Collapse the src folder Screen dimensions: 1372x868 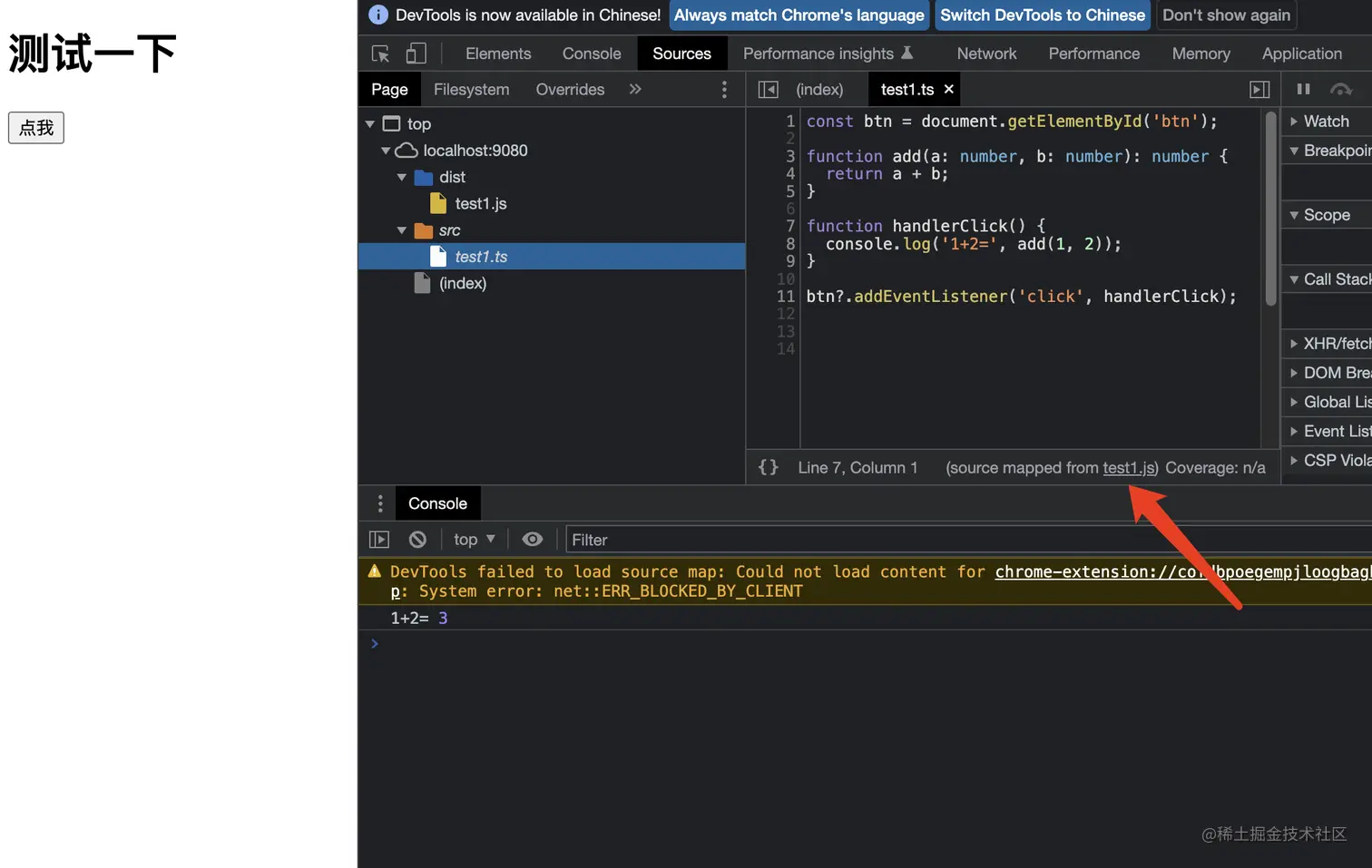pyautogui.click(x=402, y=230)
